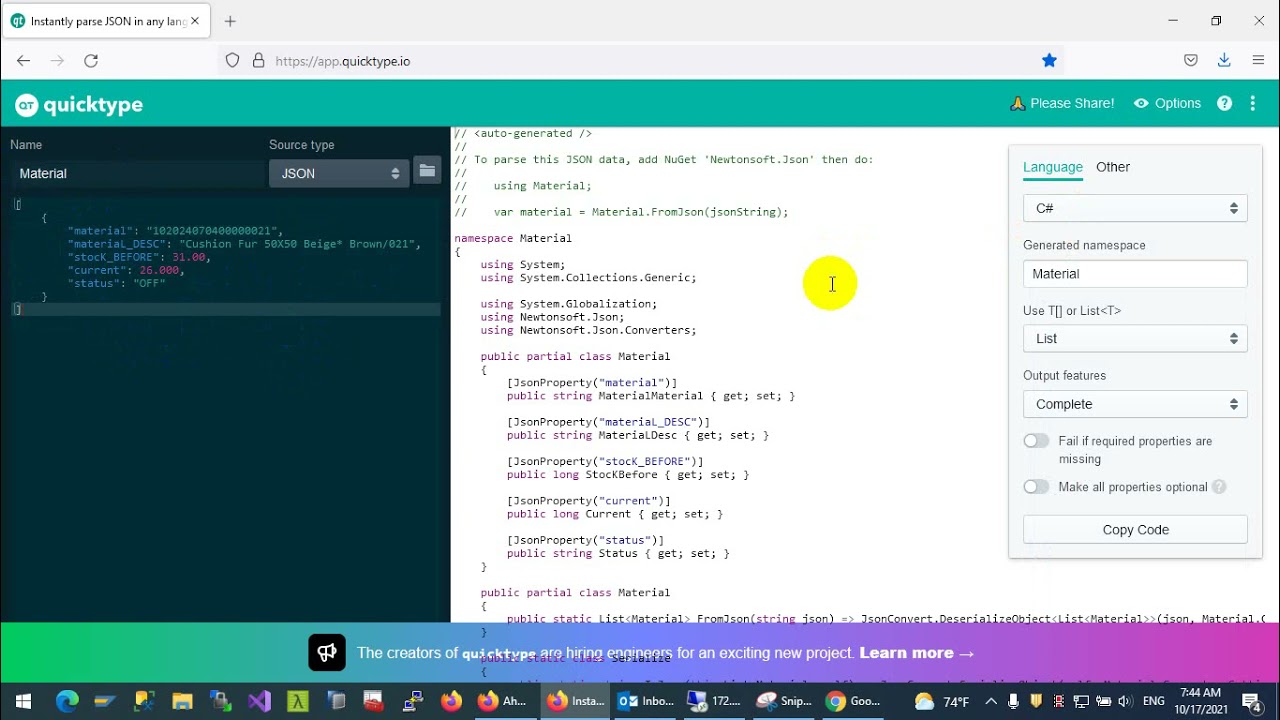Go back with the browser back arrow
Screen dimensions: 1280x720
coord(23,61)
